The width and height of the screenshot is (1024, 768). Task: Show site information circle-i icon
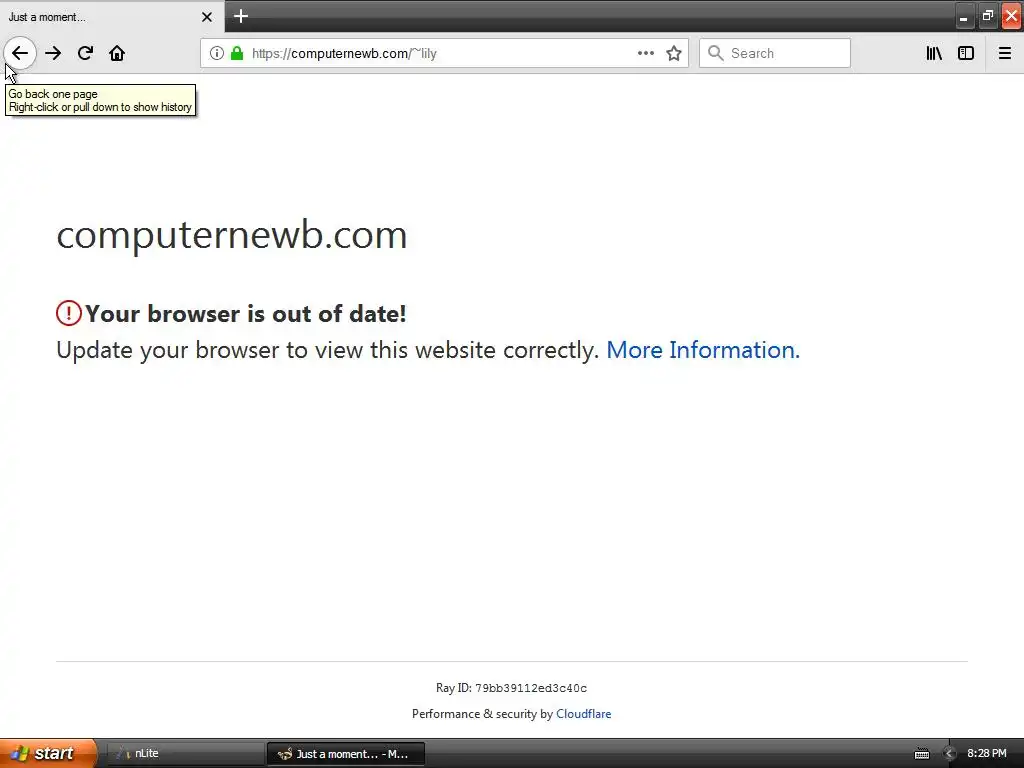tap(216, 54)
